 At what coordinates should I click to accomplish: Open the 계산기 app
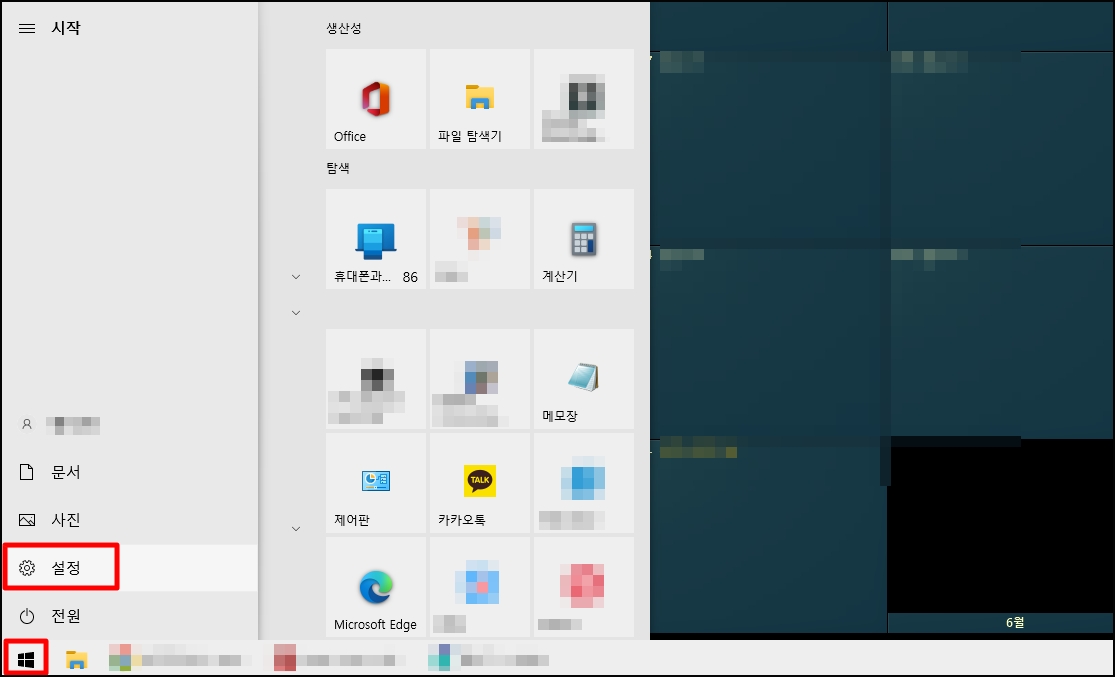[583, 238]
